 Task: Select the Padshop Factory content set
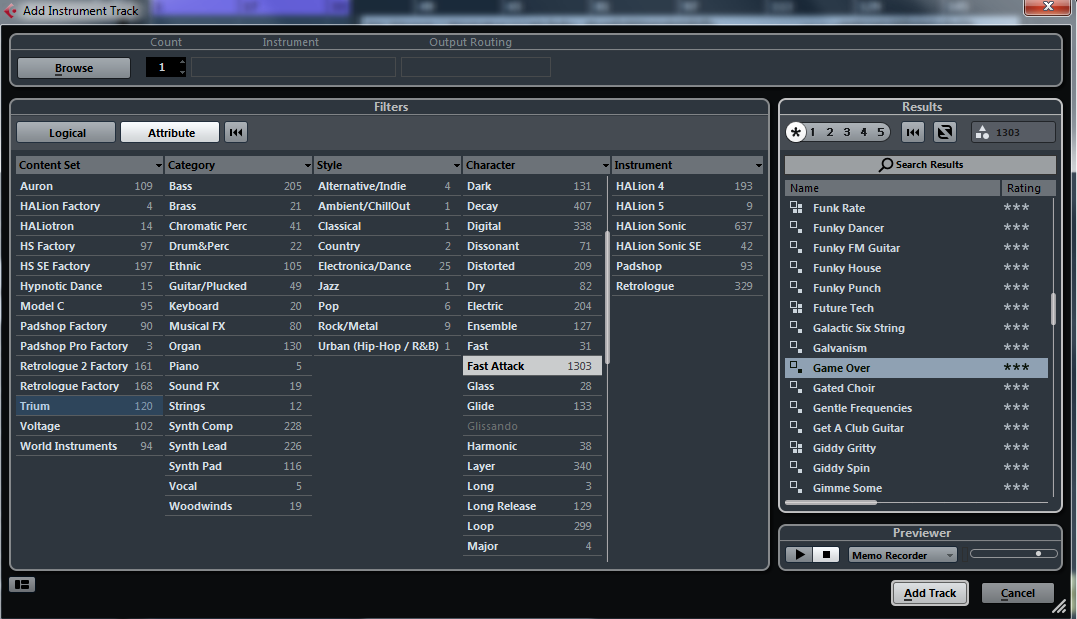pyautogui.click(x=89, y=326)
